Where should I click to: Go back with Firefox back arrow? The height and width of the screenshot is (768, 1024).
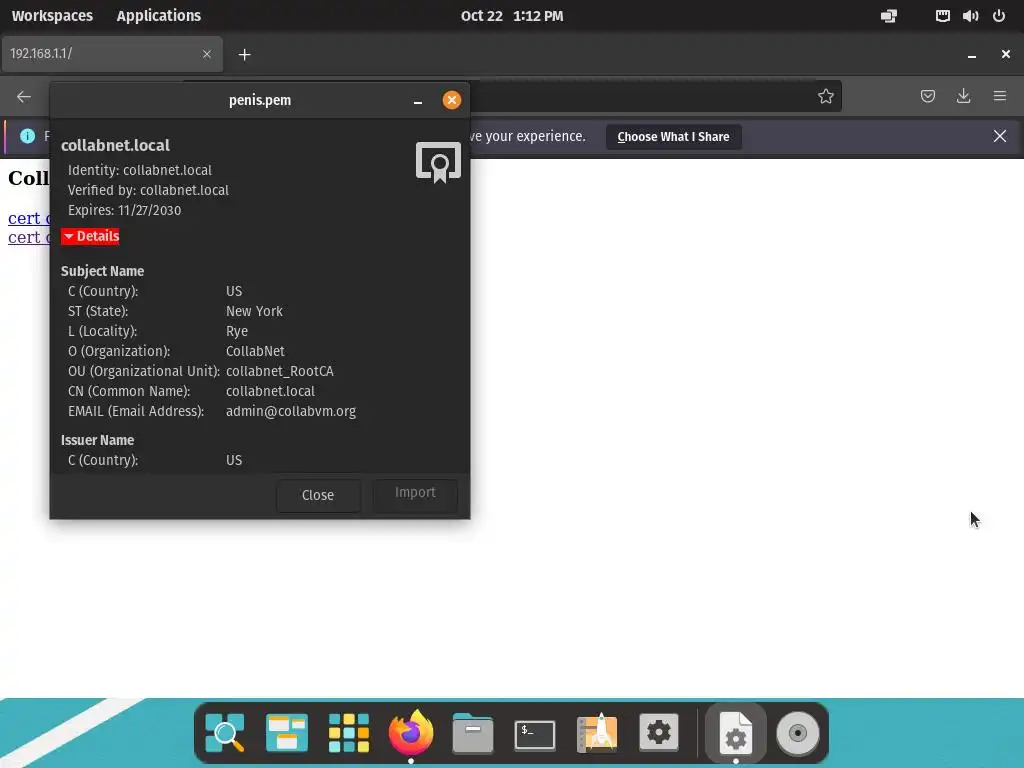[x=24, y=97]
